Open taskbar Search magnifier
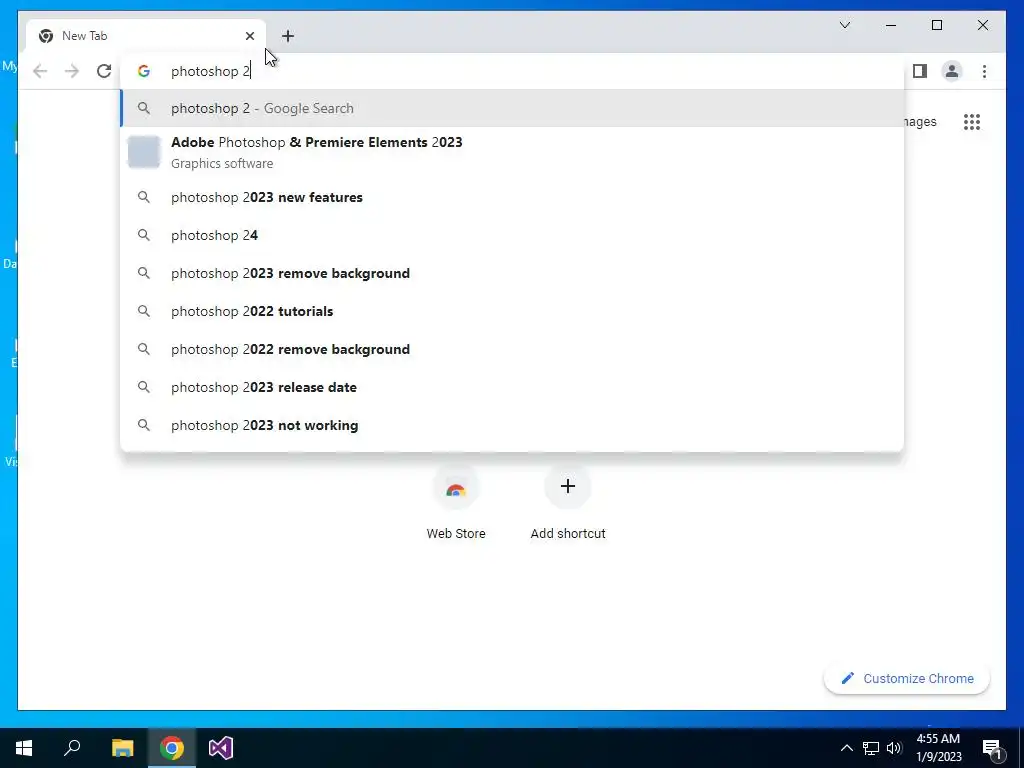Screen dimensions: 1024x768 [72, 748]
